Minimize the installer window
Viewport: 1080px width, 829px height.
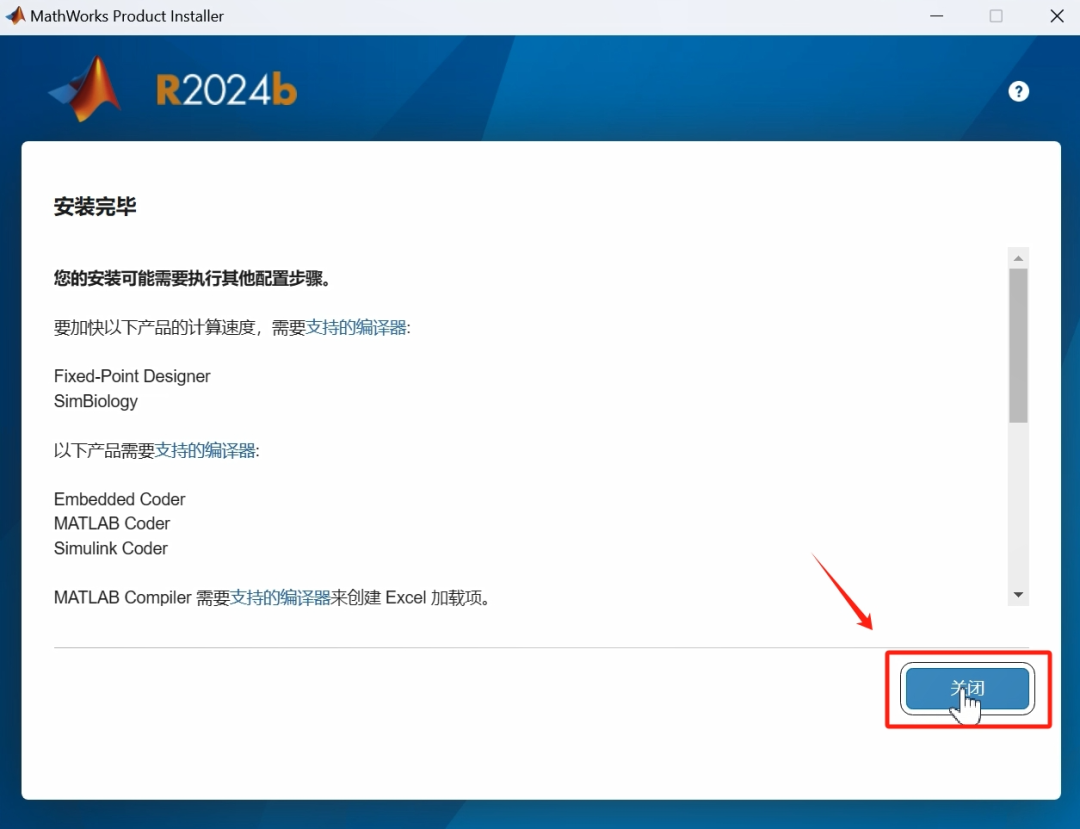936,16
